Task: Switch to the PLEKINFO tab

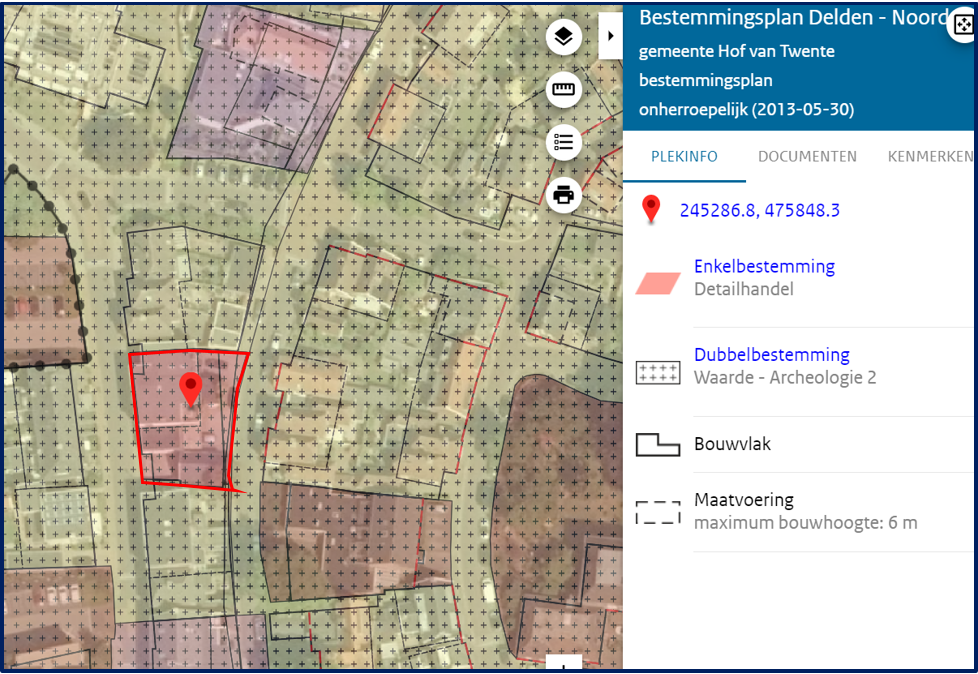Action: (x=684, y=156)
